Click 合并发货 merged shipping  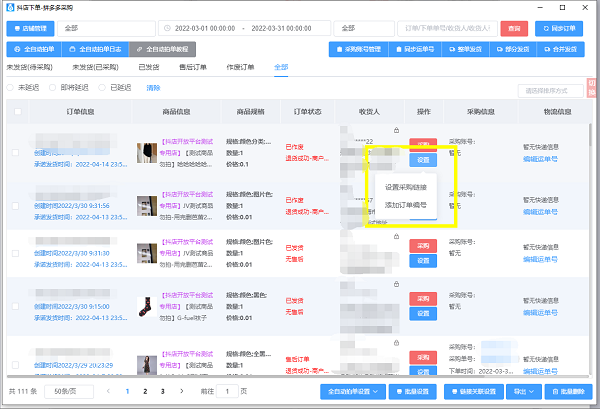click(561, 49)
